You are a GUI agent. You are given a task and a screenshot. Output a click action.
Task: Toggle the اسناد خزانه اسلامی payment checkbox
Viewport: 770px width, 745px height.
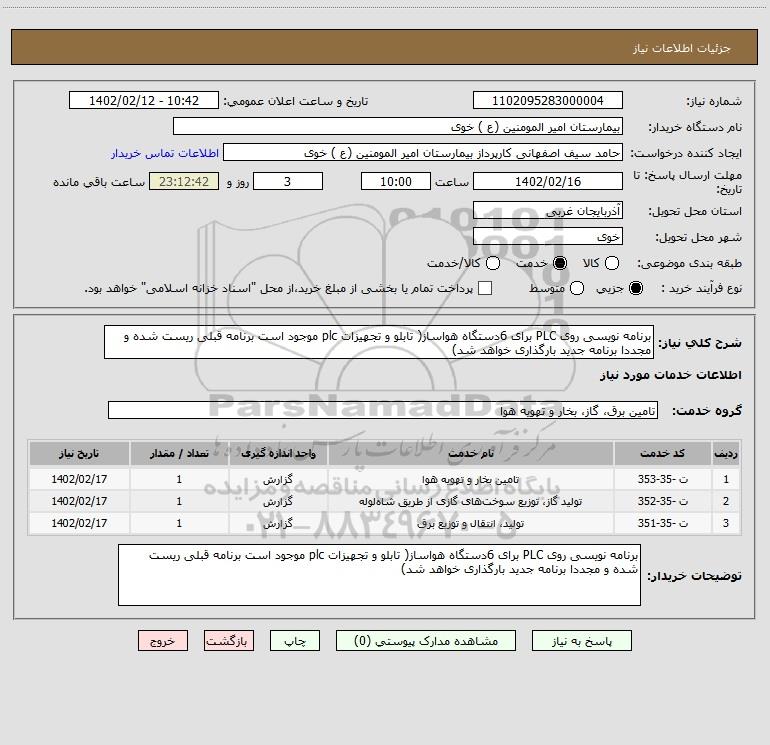point(485,288)
